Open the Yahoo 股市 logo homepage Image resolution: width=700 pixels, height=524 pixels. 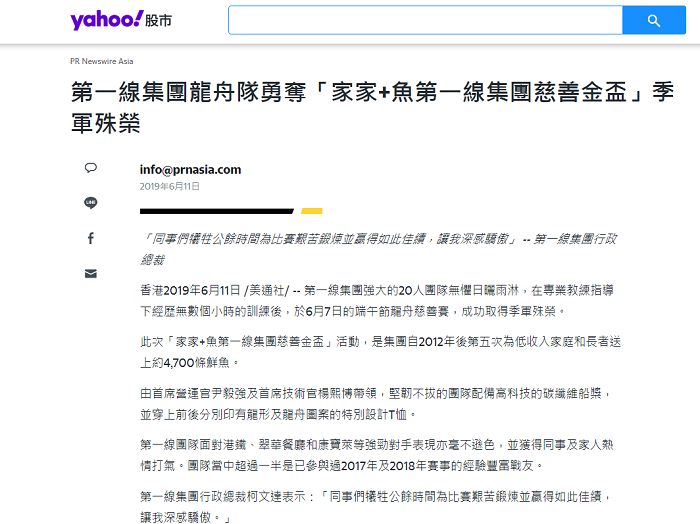click(x=121, y=20)
